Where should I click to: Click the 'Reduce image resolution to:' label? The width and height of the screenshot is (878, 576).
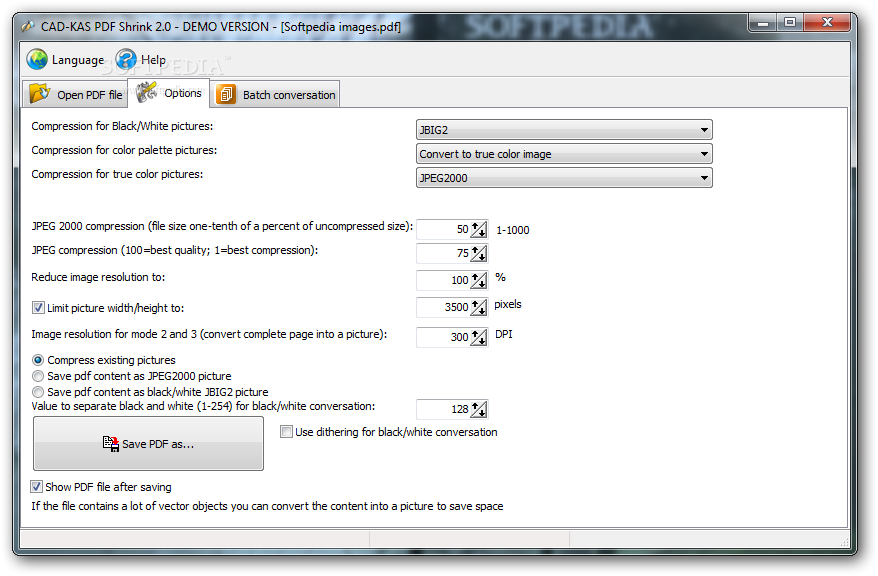click(x=98, y=278)
